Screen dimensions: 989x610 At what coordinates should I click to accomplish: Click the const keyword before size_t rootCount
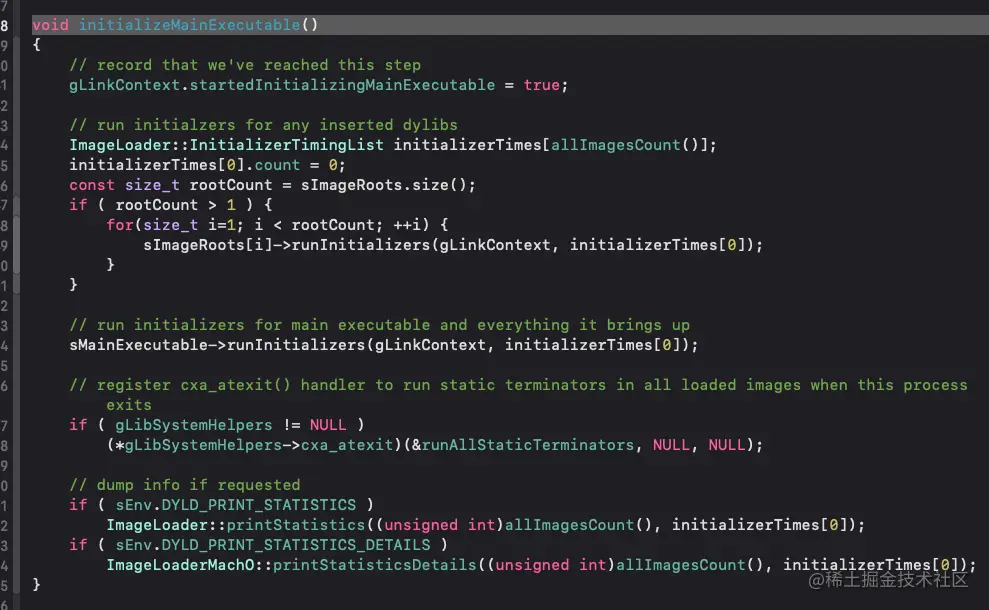(x=92, y=185)
